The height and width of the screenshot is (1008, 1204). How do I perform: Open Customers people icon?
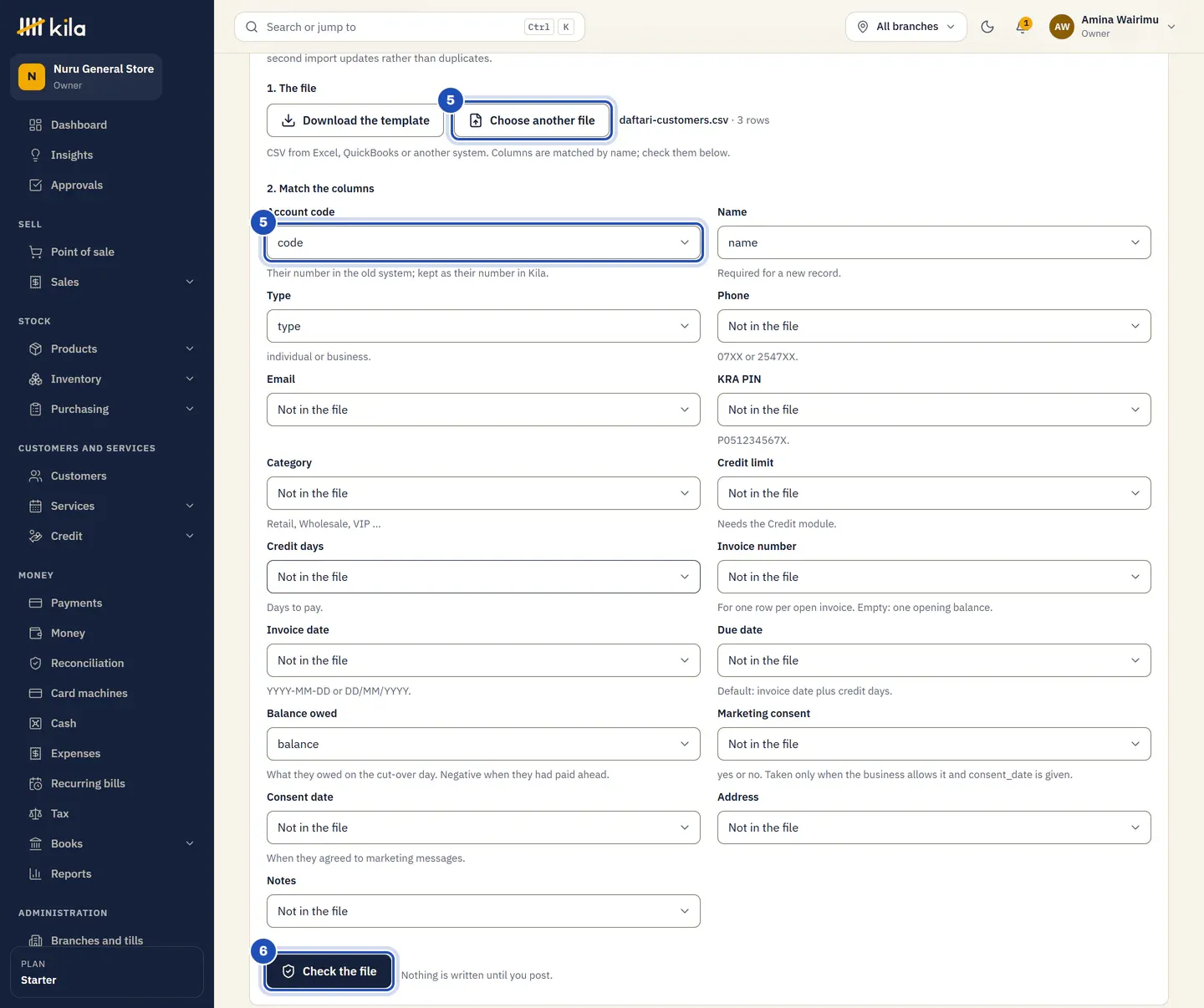[35, 476]
